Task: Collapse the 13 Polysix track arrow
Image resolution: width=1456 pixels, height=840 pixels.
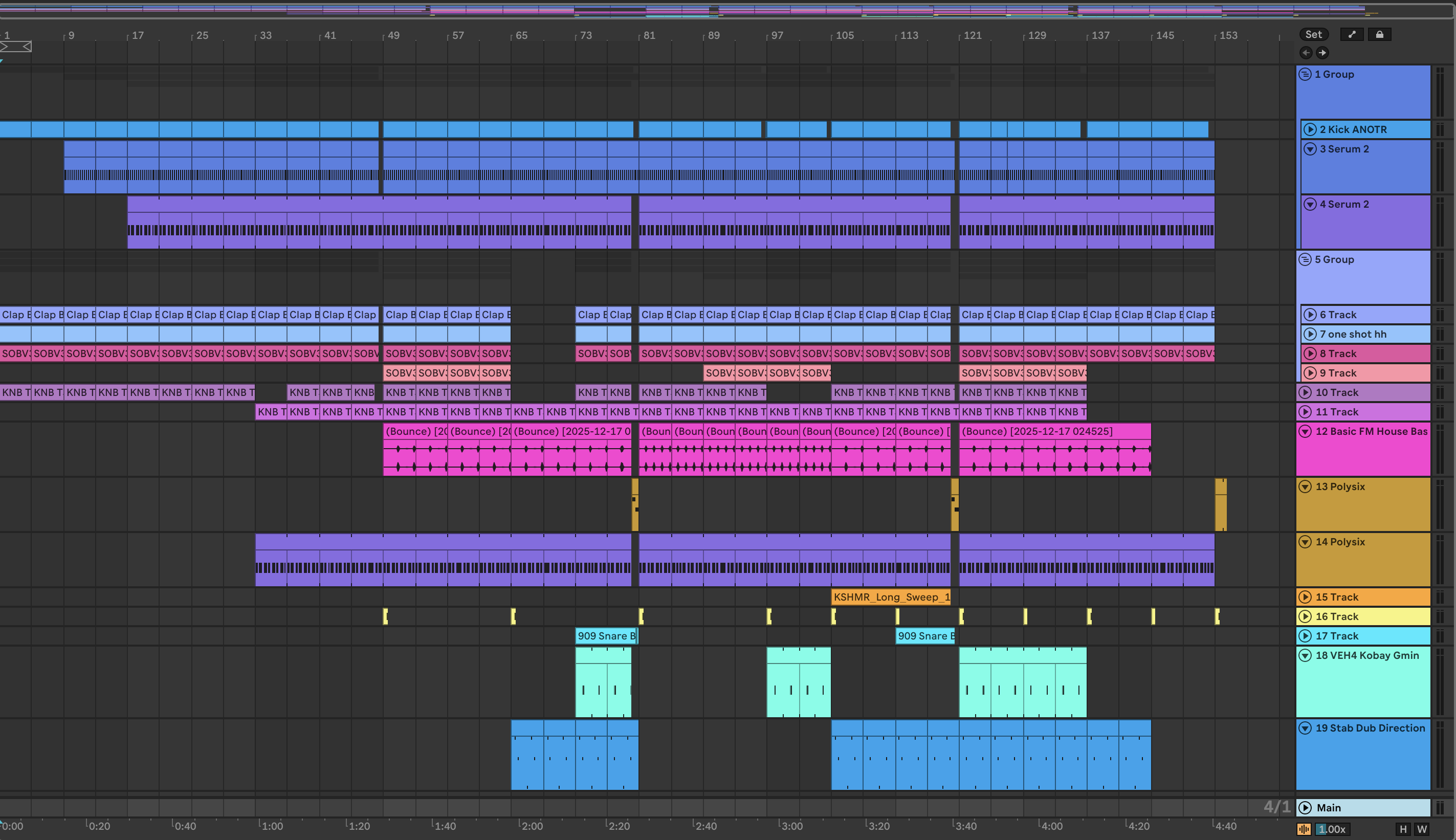Action: [1305, 487]
